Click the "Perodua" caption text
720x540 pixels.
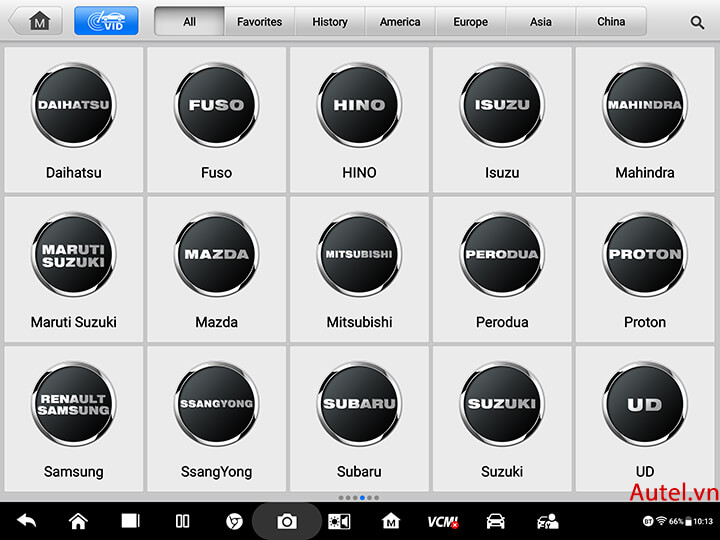point(502,322)
